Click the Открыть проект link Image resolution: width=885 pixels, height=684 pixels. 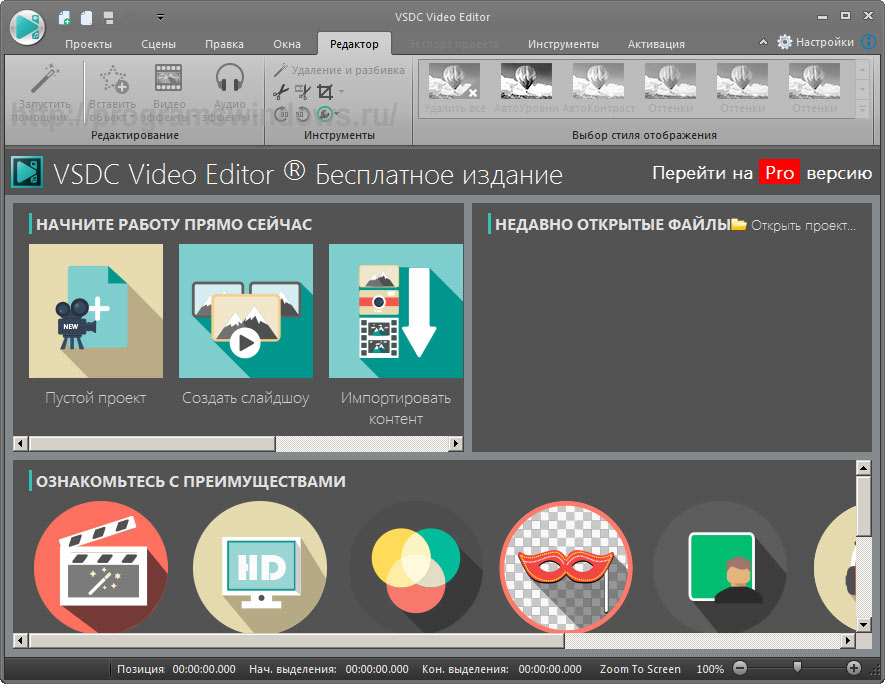(803, 226)
